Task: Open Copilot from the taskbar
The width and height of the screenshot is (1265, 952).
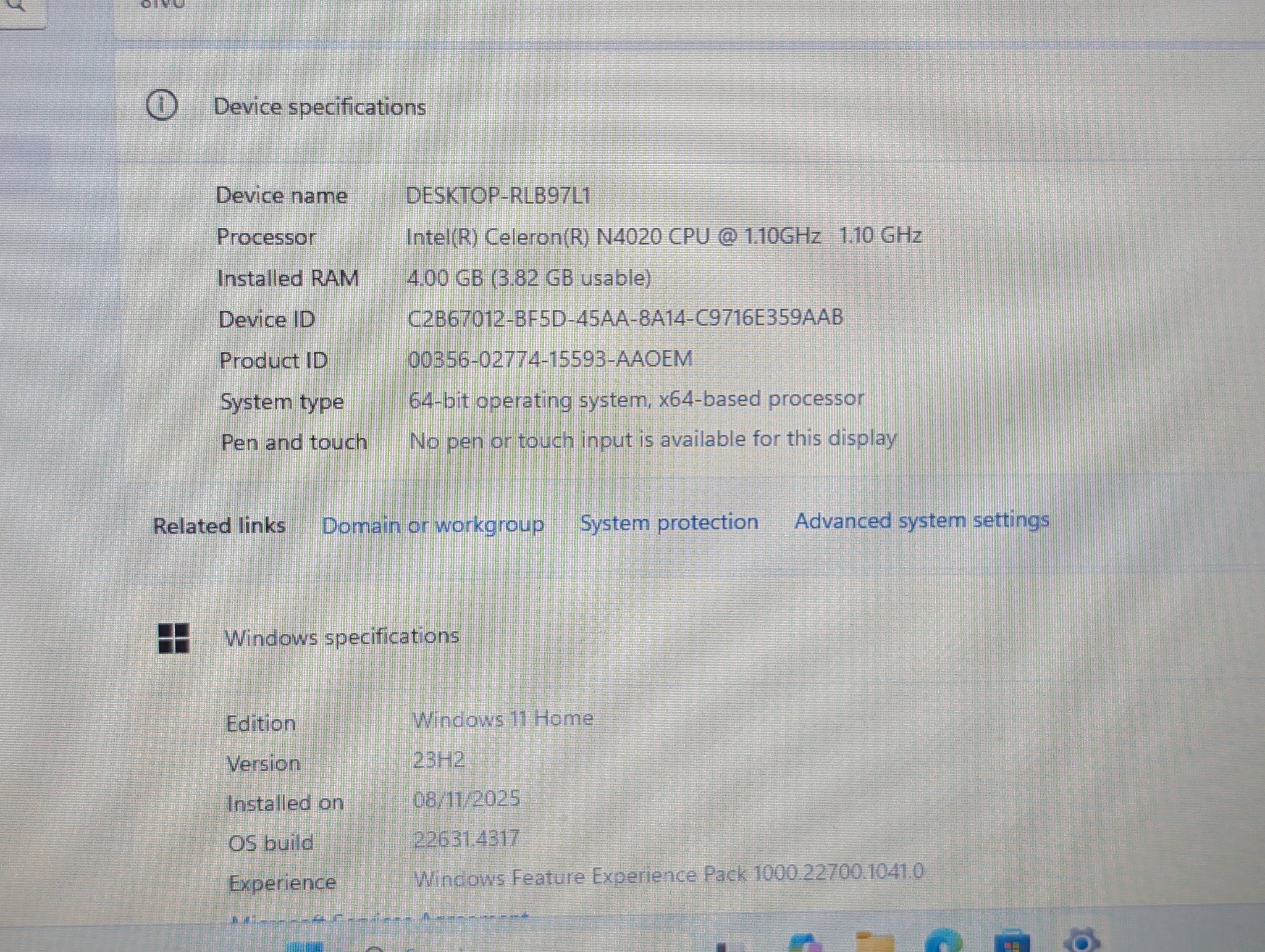Action: (x=805, y=945)
